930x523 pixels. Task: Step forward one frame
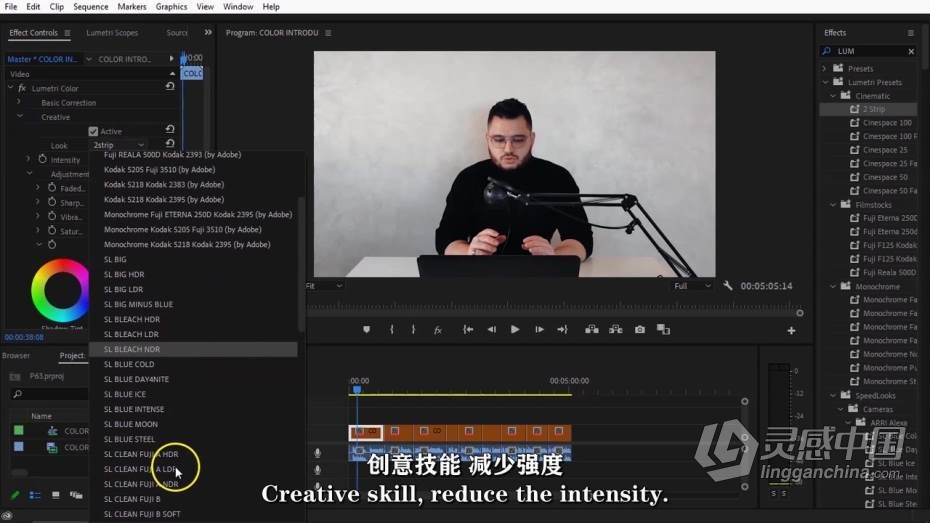(539, 330)
